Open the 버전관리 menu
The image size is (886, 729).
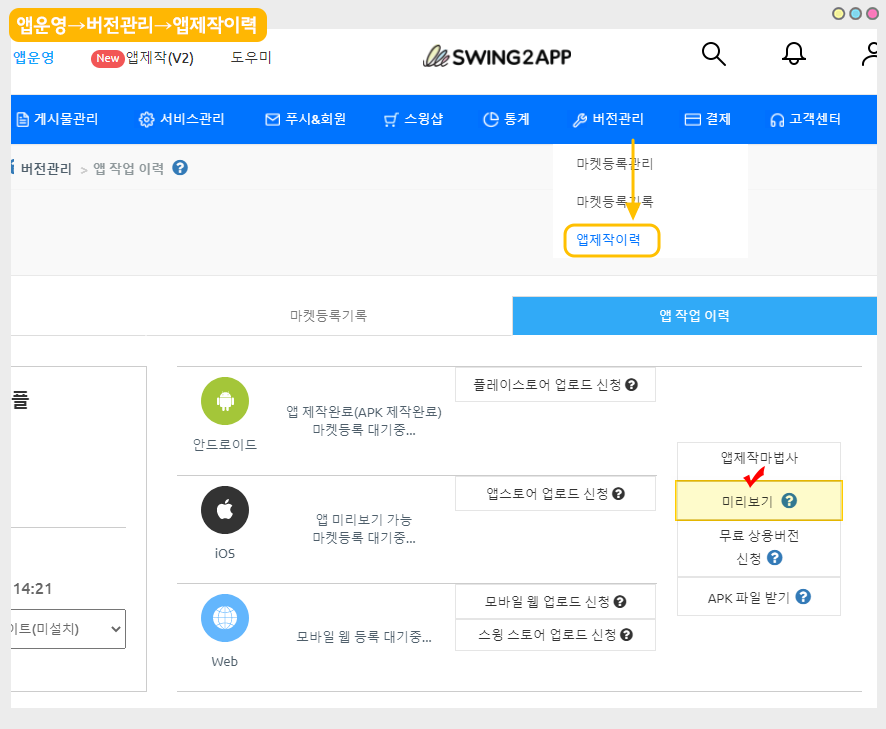pyautogui.click(x=608, y=119)
